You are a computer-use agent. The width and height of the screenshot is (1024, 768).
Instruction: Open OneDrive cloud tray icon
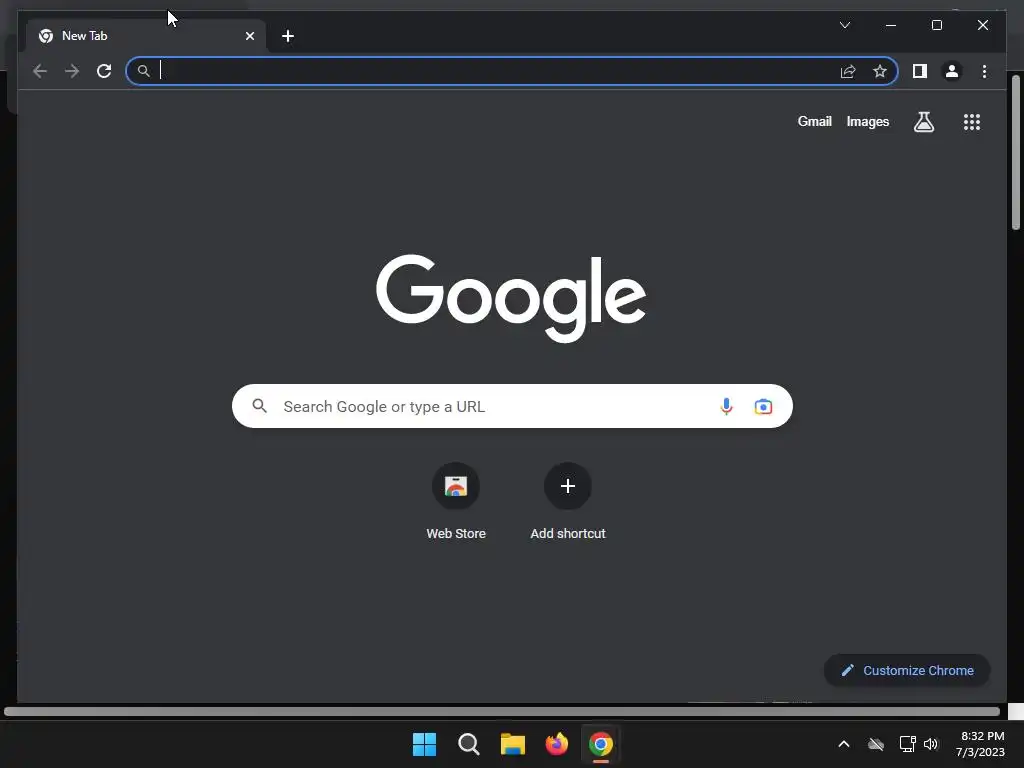876,744
